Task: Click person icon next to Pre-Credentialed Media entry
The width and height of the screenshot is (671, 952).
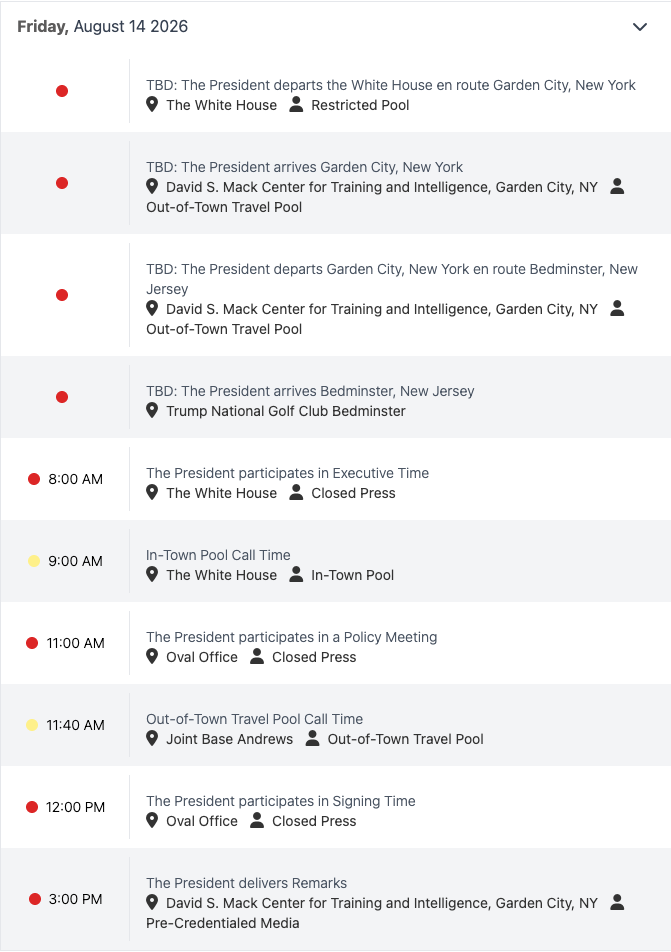Action: coord(617,902)
